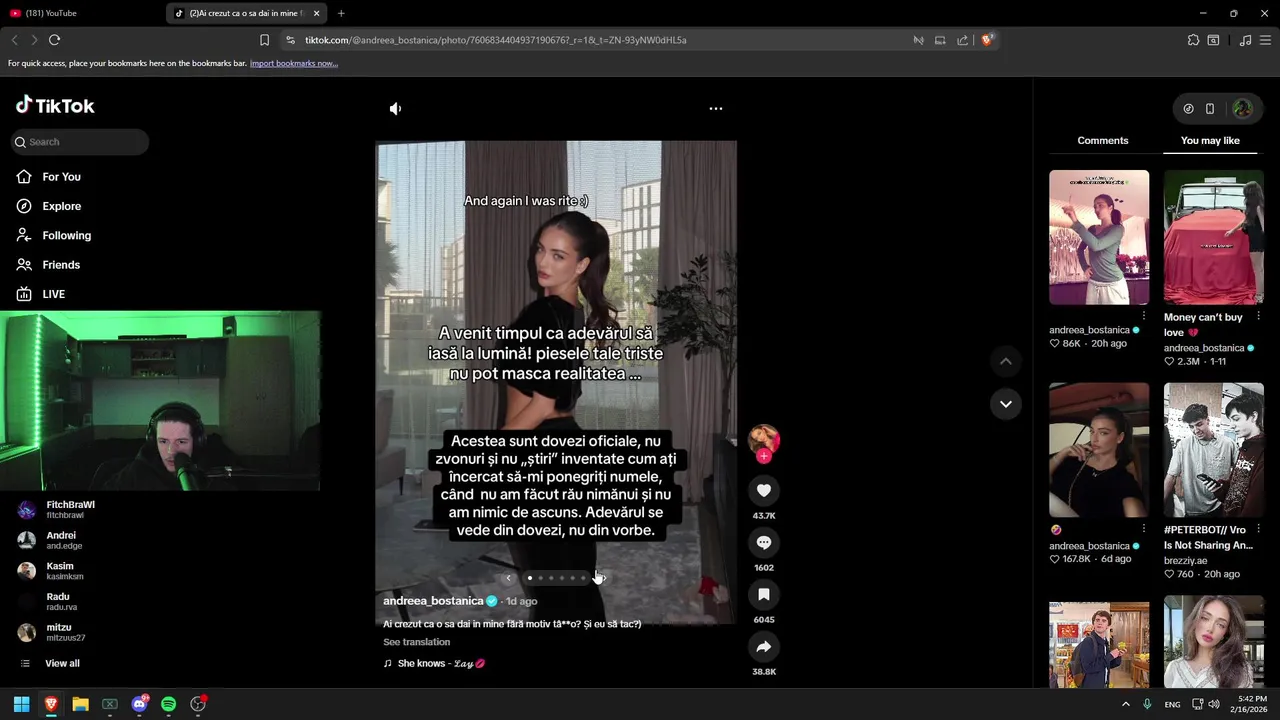Open the Windows Start menu
The image size is (1280, 720).
click(21, 704)
